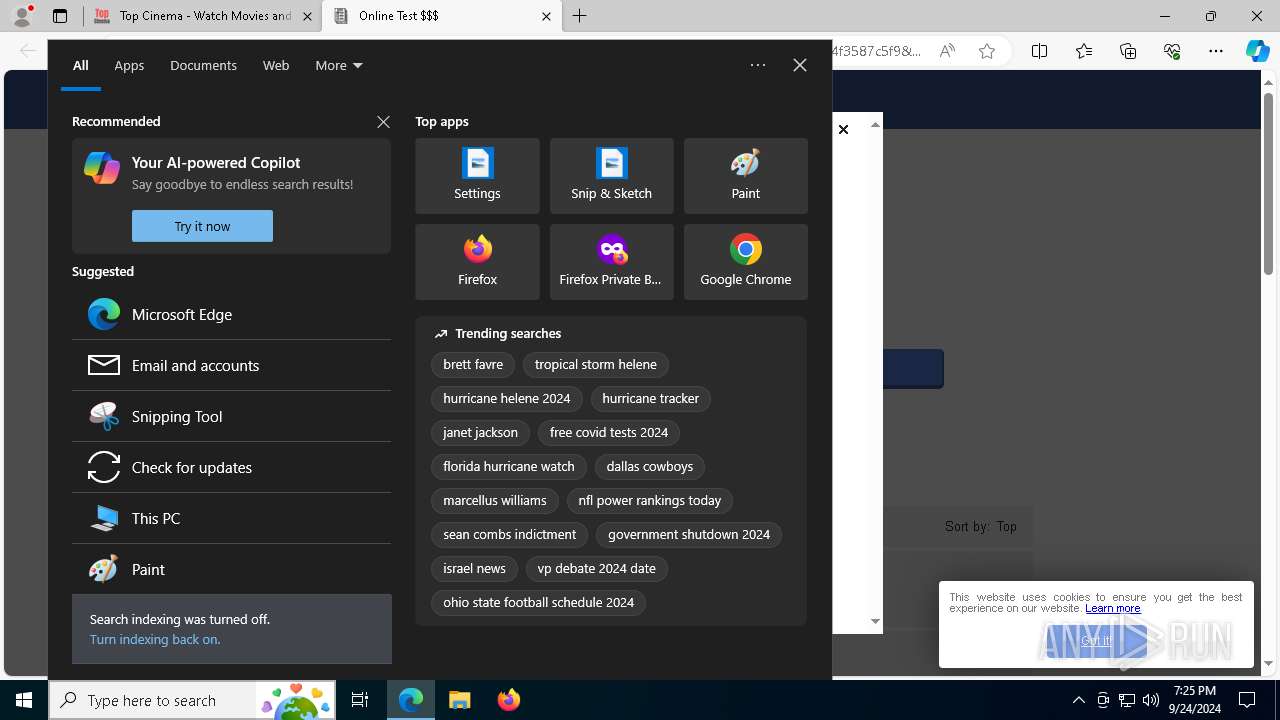
Task: Add page to favorites star
Action: (987, 51)
